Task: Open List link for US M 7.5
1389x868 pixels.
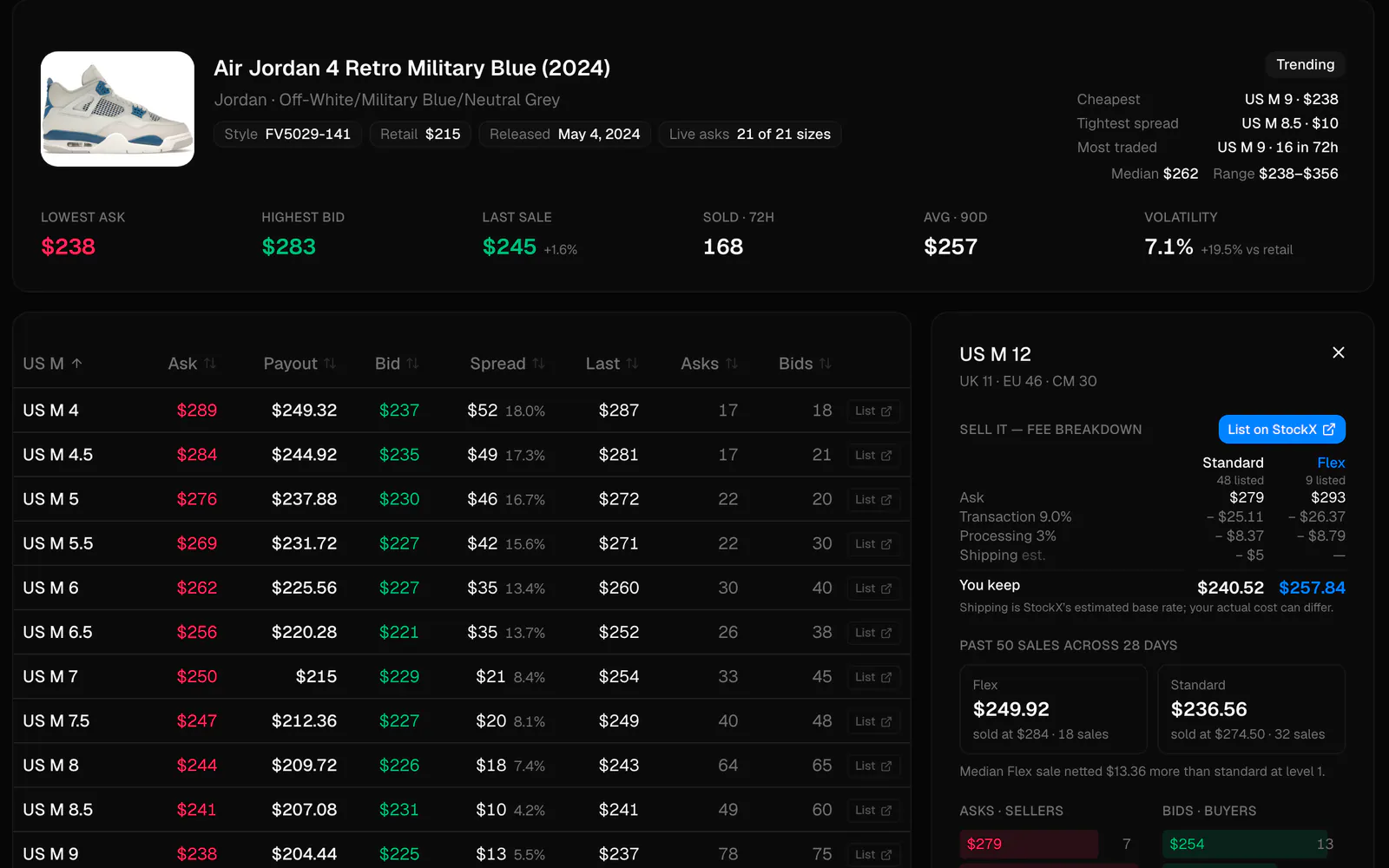Action: click(x=873, y=720)
